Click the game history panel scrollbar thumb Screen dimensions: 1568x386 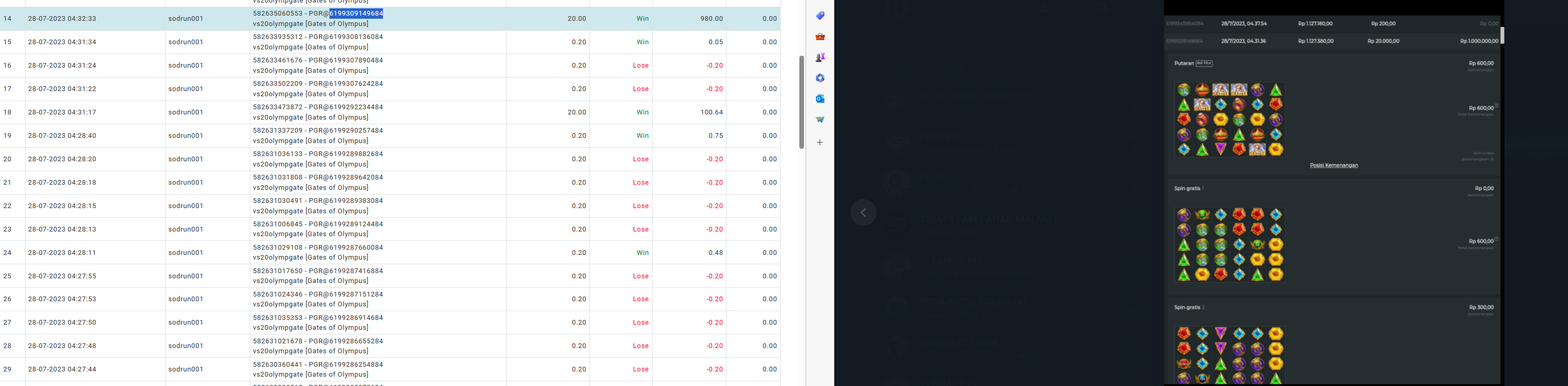point(1502,35)
